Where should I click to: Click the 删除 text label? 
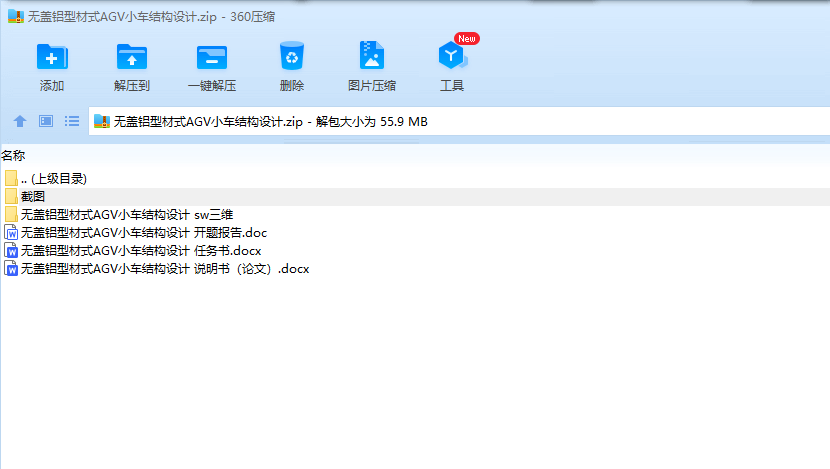(x=292, y=85)
